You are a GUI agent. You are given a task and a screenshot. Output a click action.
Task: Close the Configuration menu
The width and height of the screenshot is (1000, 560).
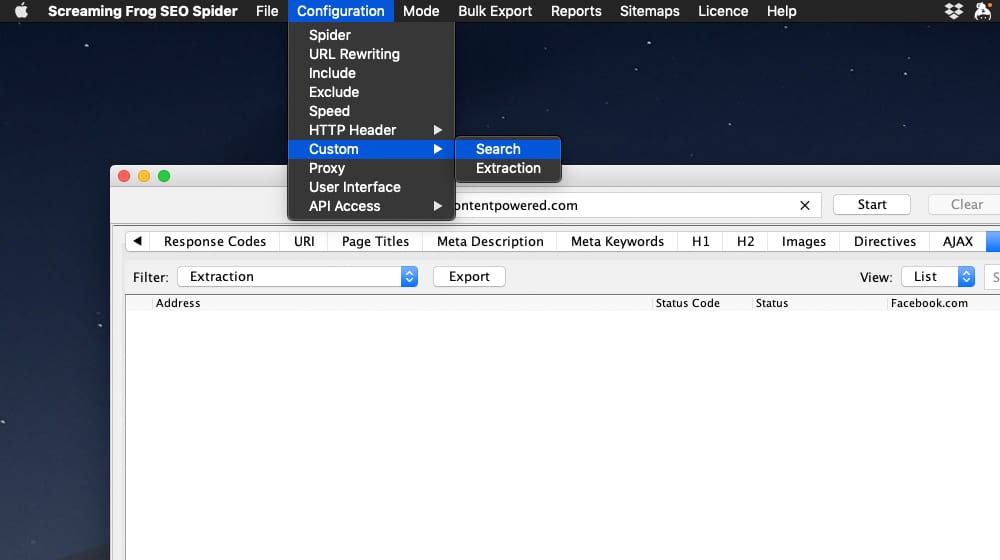[x=341, y=11]
